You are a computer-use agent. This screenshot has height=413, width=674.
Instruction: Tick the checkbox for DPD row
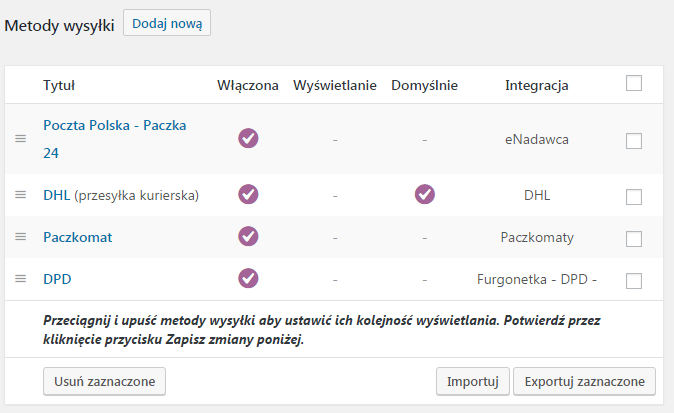click(x=634, y=281)
